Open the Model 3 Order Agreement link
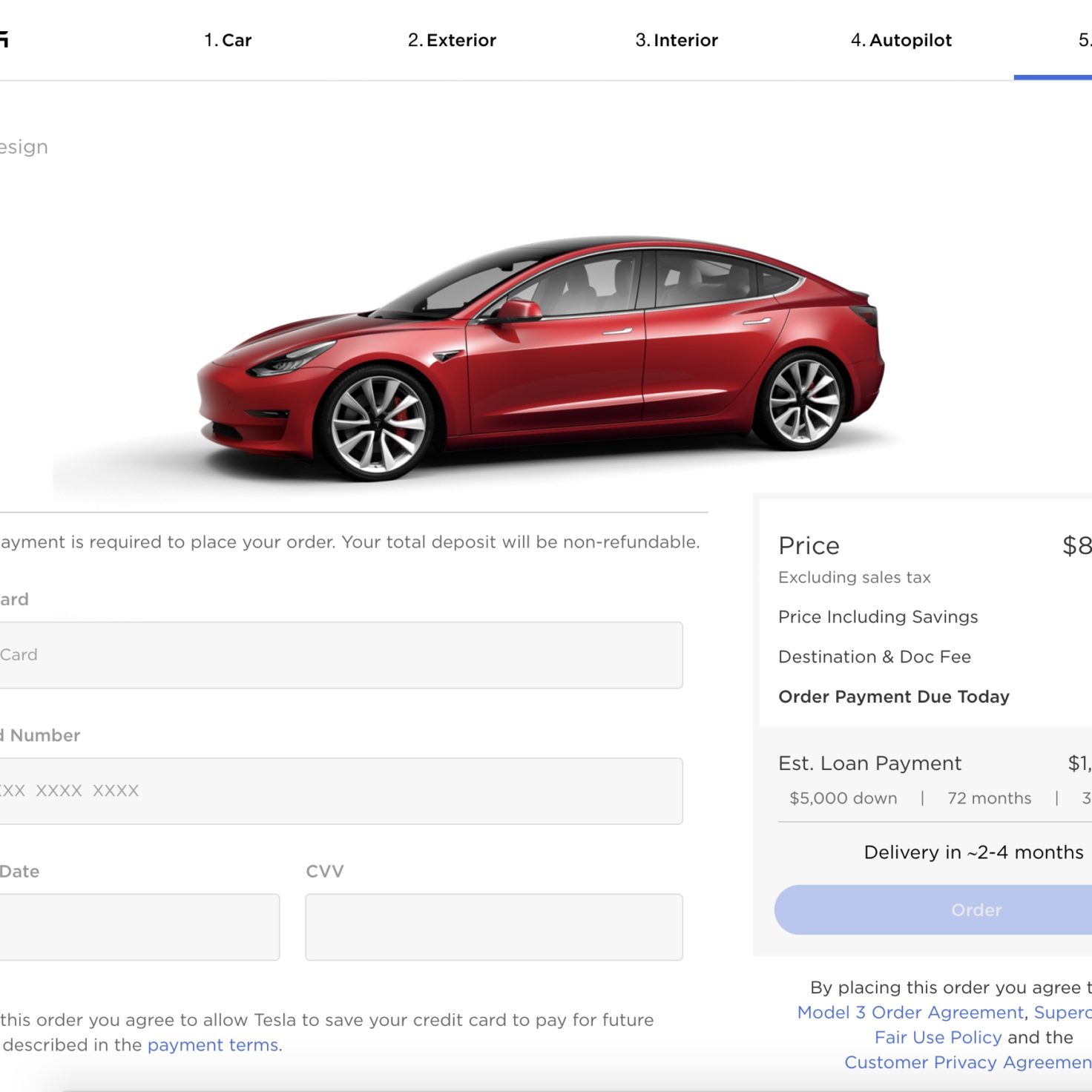 (x=910, y=1012)
